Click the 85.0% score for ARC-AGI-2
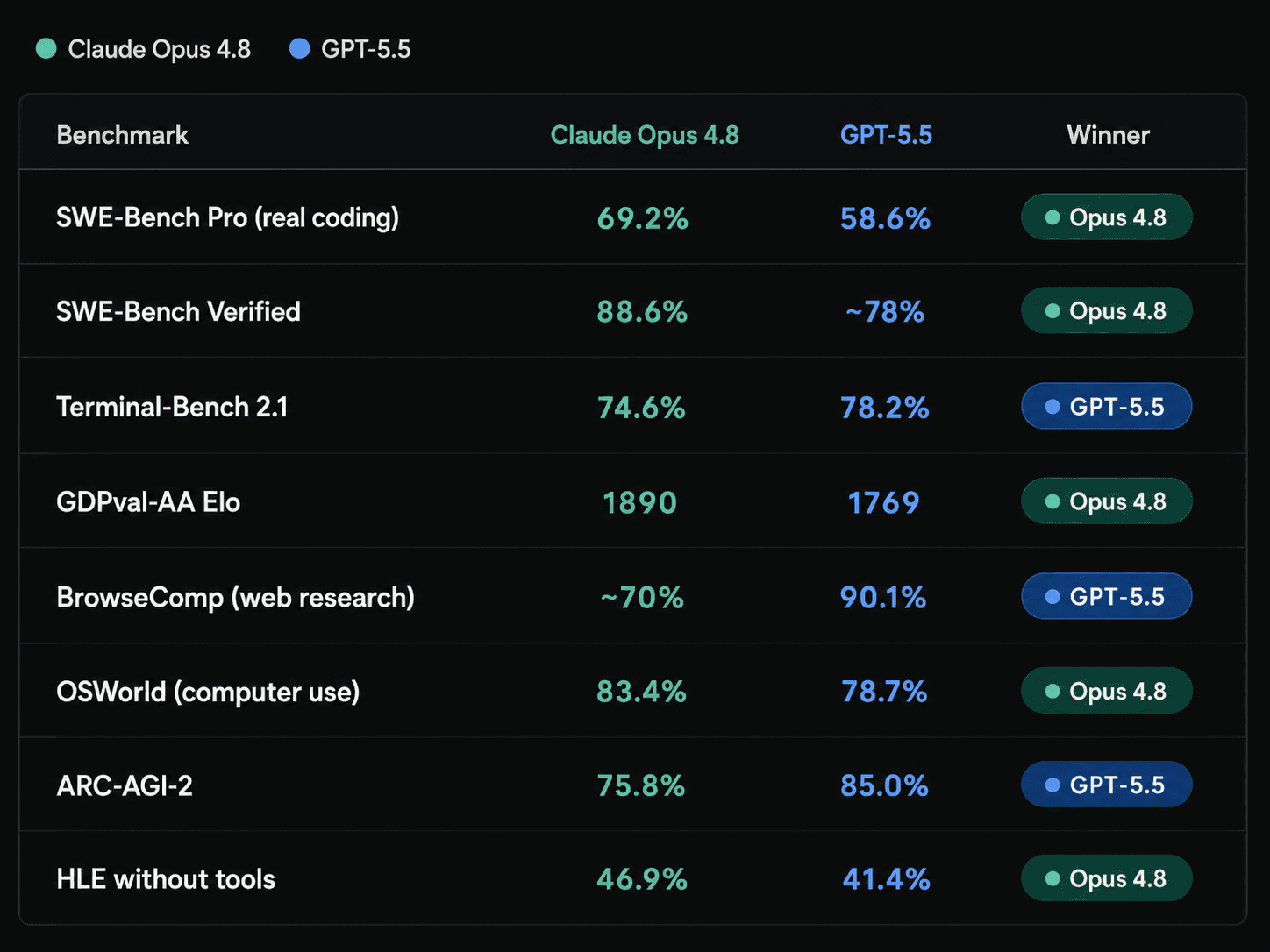The width and height of the screenshot is (1270, 952). 885,785
